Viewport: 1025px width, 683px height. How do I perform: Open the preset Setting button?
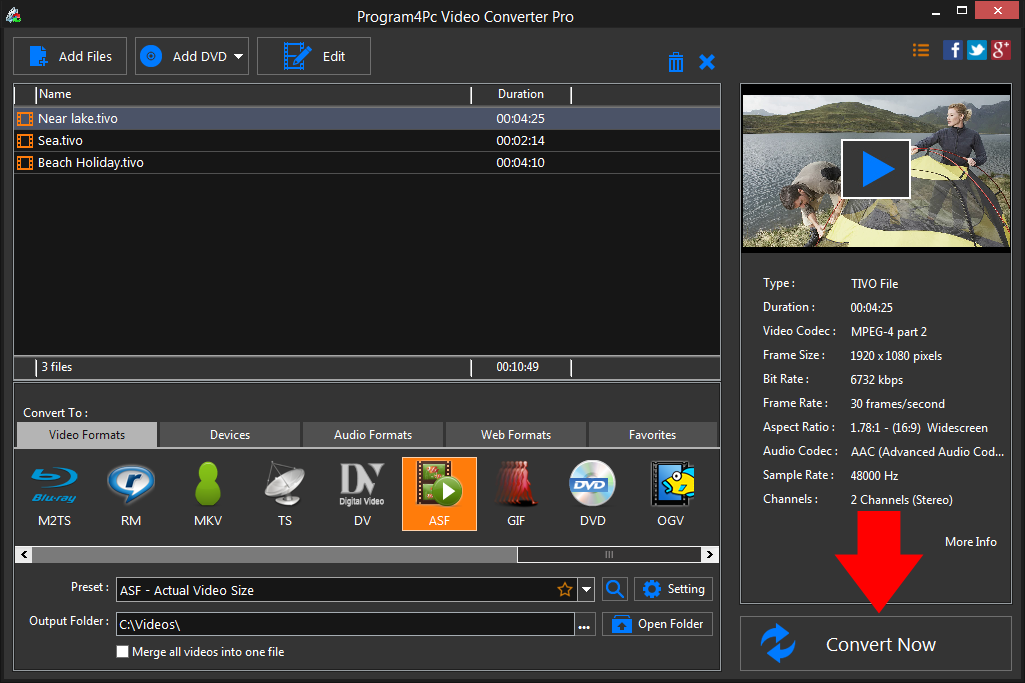click(673, 590)
